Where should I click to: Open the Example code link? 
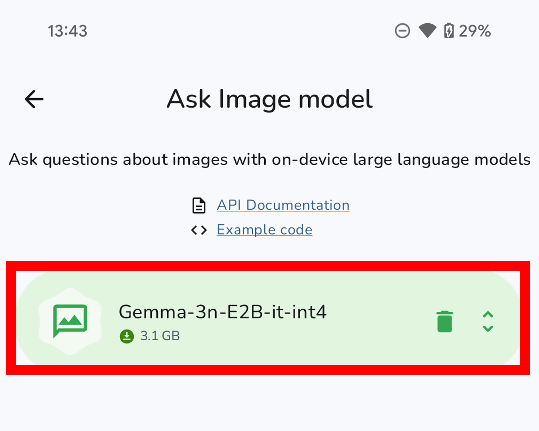coord(264,230)
